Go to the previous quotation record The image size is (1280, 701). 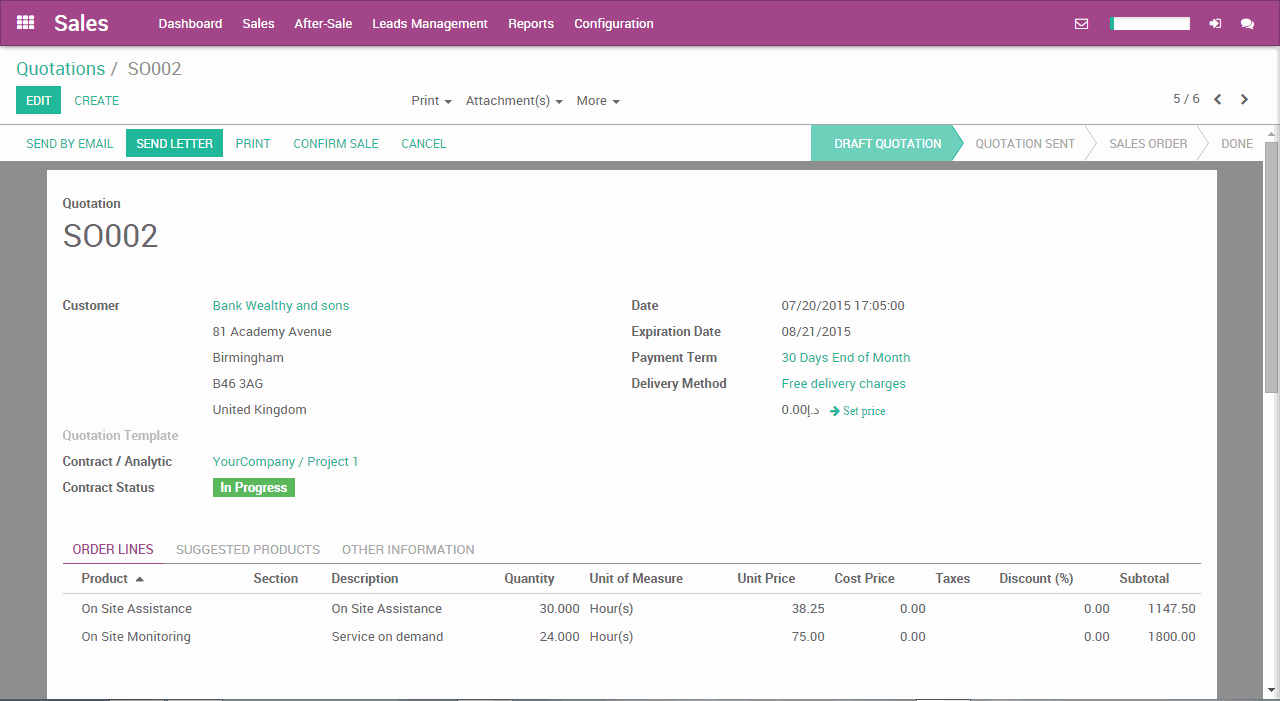[x=1217, y=100]
